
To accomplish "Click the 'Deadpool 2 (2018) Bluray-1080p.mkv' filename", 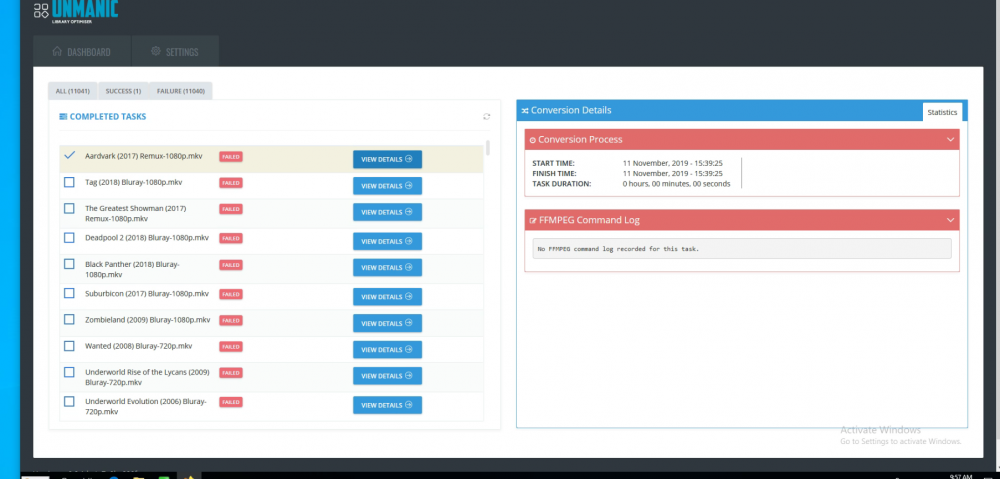I will 147,238.
